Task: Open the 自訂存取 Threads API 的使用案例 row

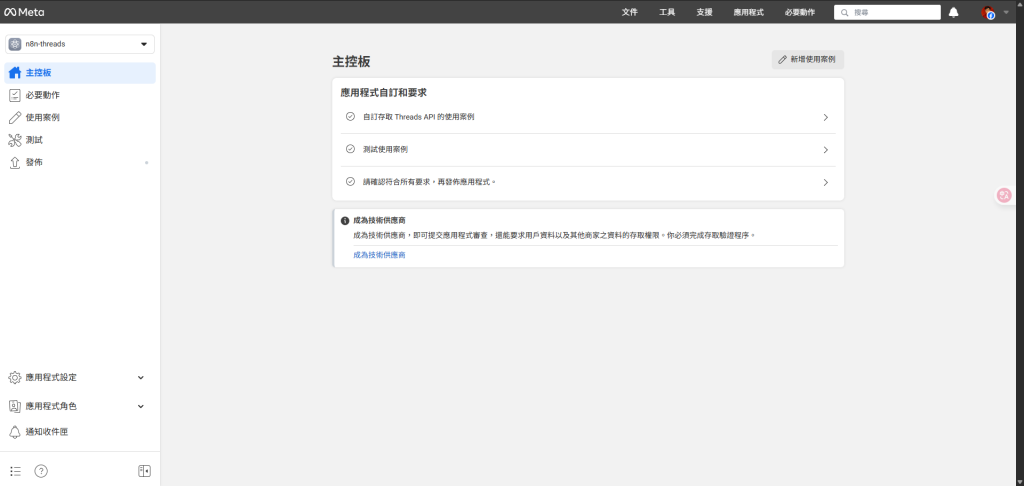Action: pyautogui.click(x=588, y=117)
